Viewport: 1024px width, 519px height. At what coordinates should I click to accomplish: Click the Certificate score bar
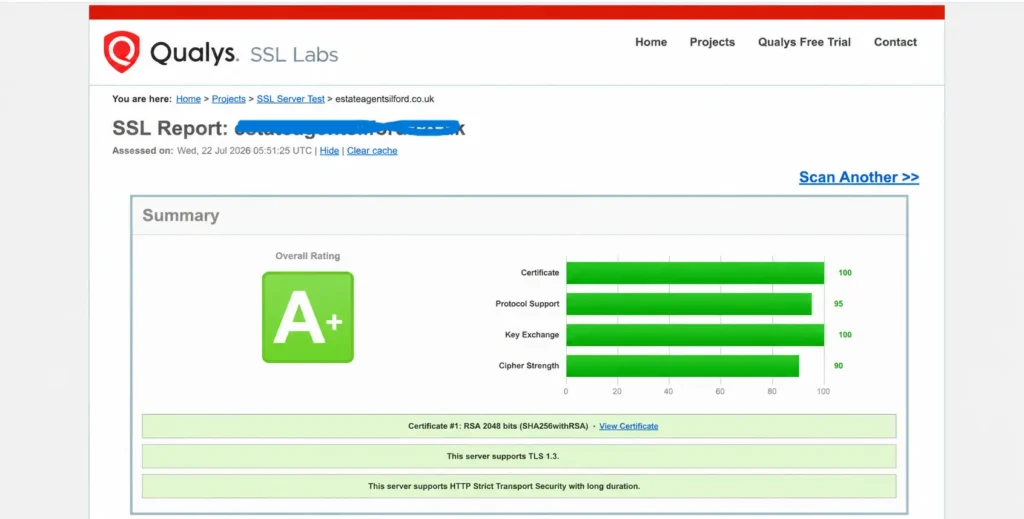(x=695, y=273)
